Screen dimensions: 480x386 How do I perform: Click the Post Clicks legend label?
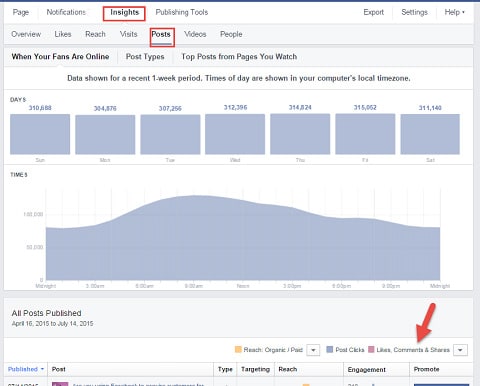350,350
